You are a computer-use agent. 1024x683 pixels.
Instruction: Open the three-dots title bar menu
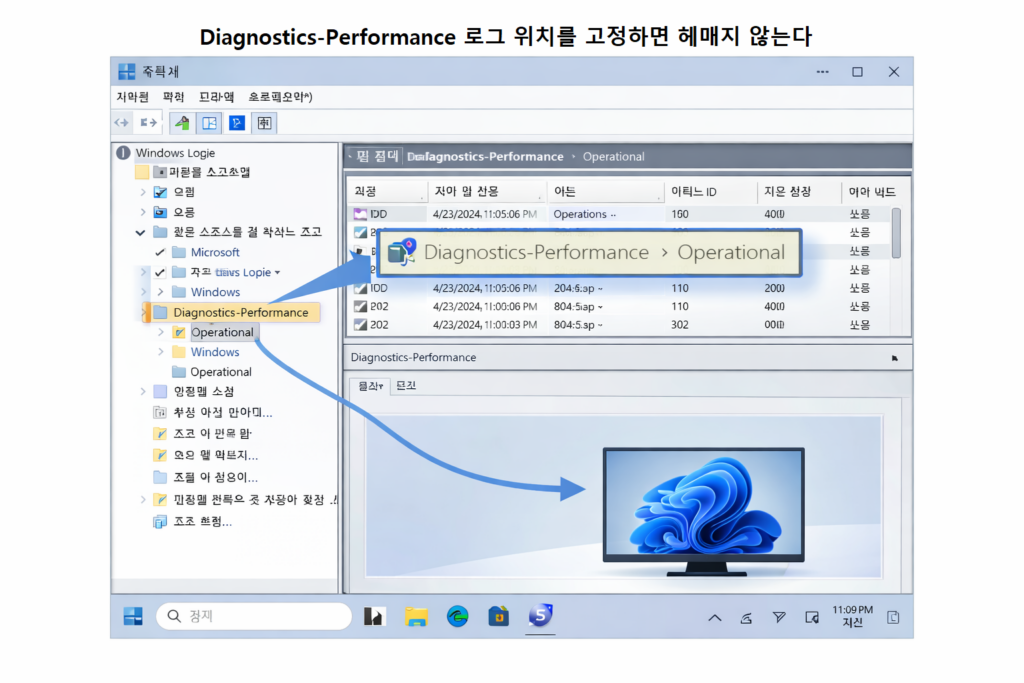pyautogui.click(x=823, y=72)
